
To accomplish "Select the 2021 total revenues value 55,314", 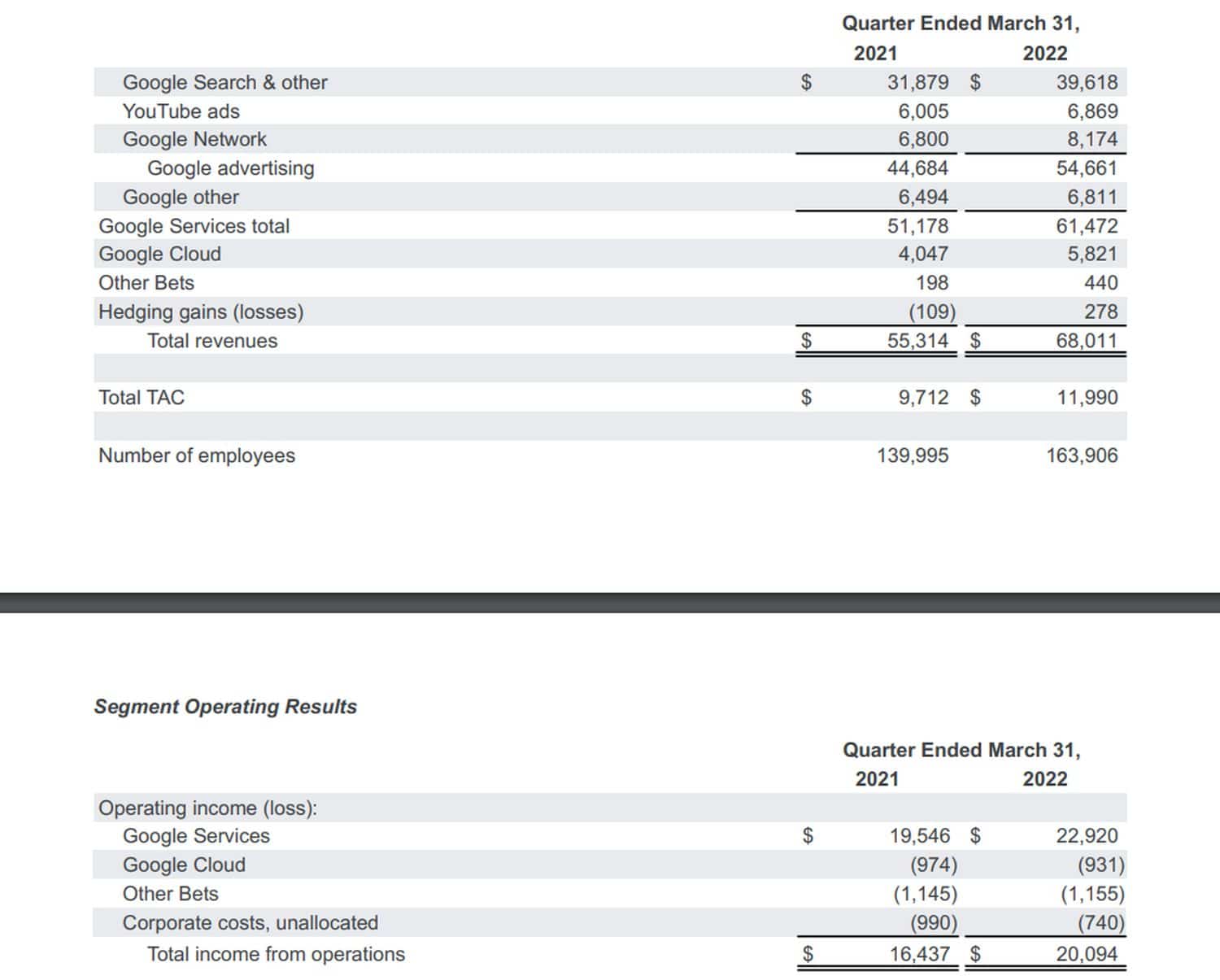I will 917,341.
